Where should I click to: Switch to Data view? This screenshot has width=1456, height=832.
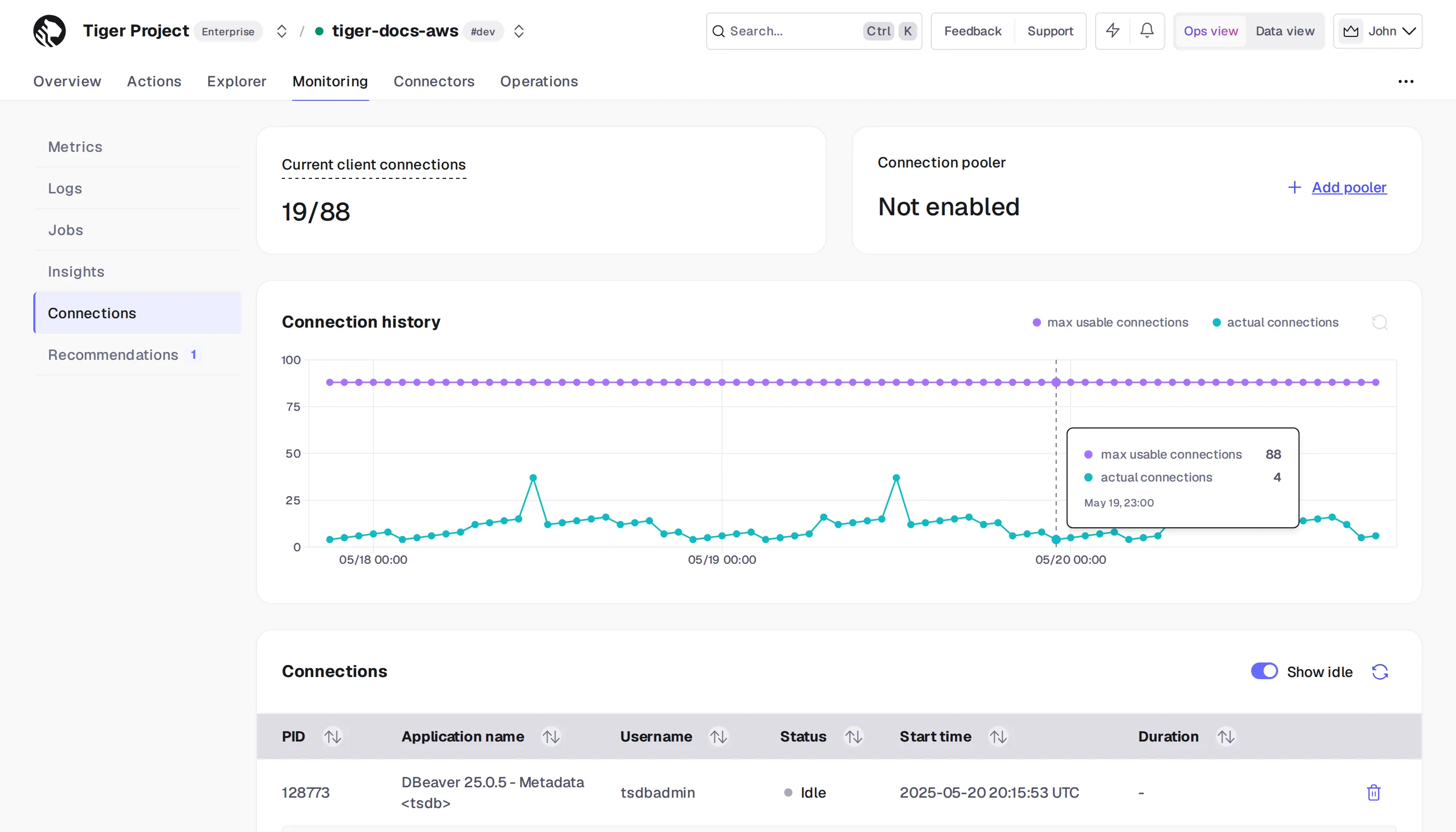pos(1284,31)
